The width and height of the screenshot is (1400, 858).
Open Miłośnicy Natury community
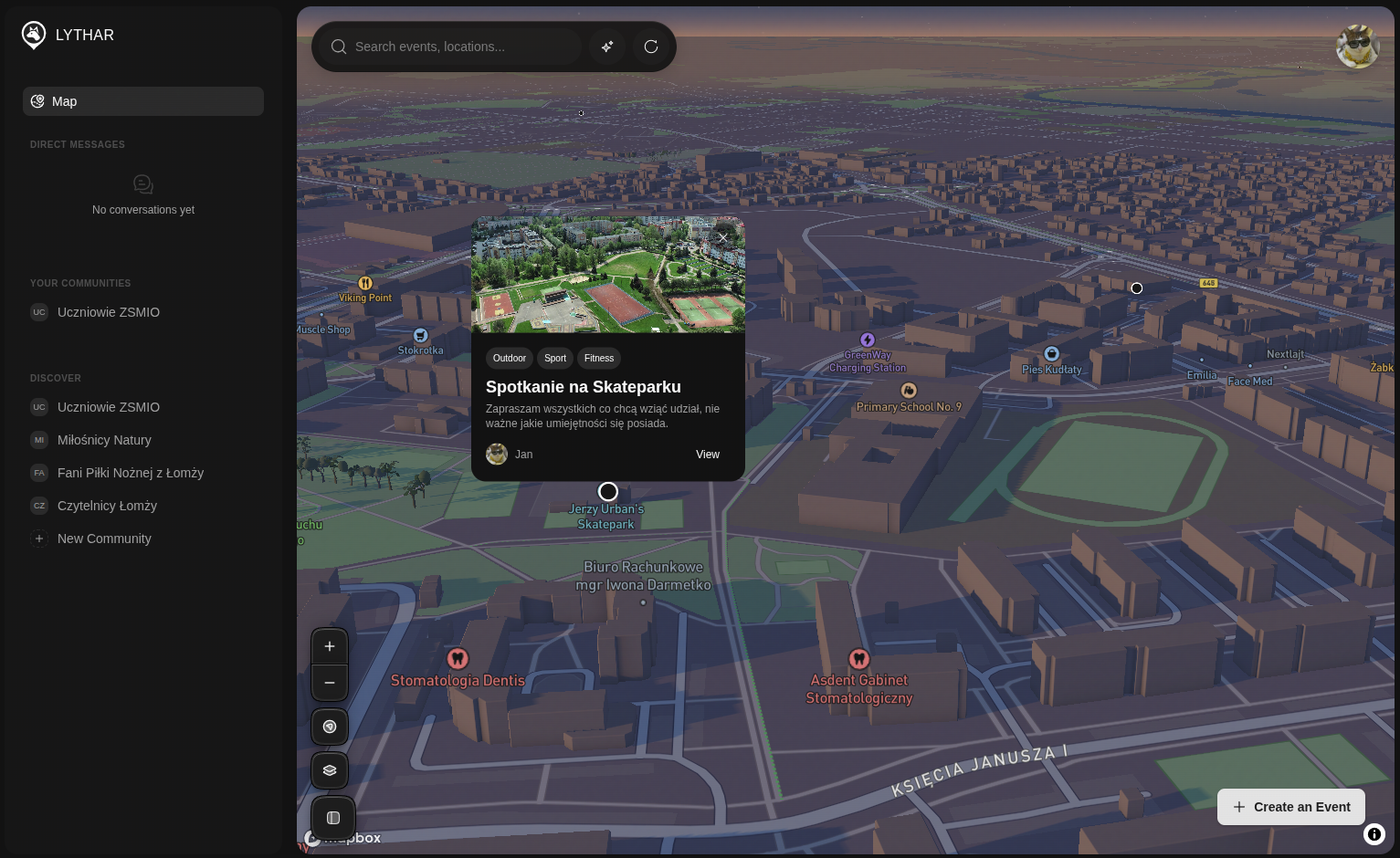(x=104, y=440)
